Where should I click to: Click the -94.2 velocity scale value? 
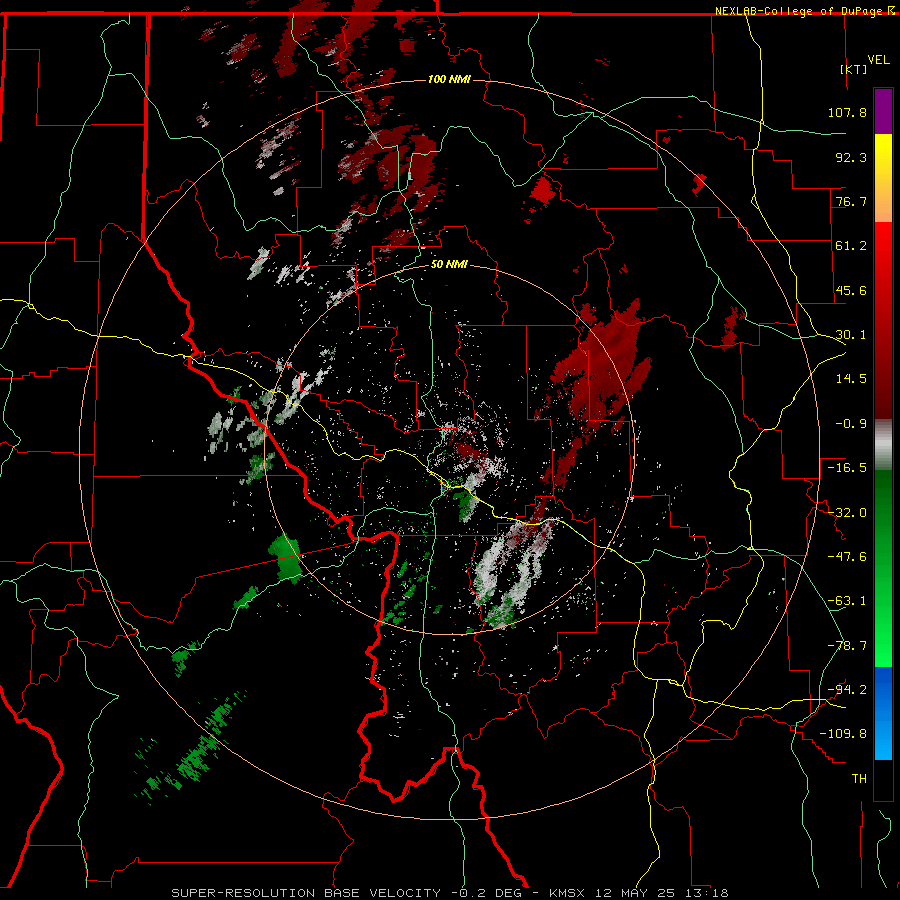[x=847, y=690]
